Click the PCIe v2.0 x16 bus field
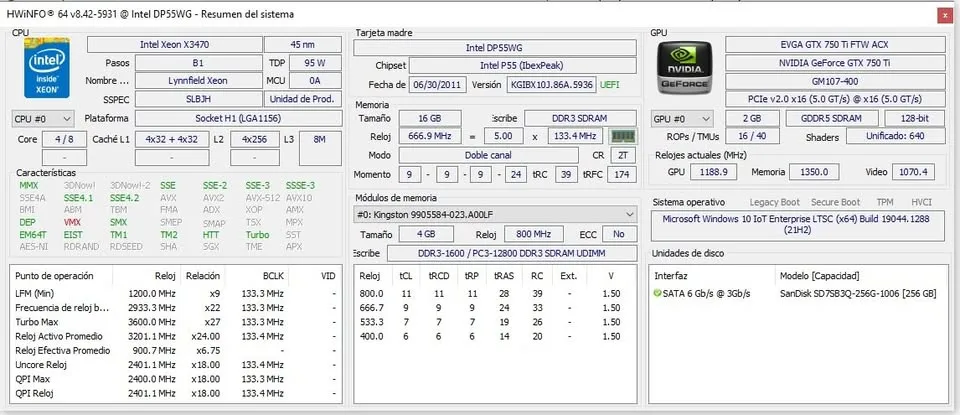Viewport: 960px width, 415px height. coord(835,99)
